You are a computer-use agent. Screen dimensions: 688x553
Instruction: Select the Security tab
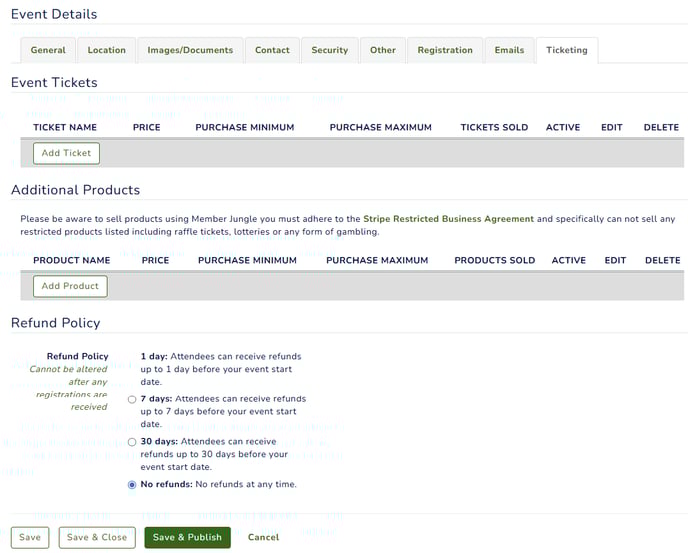coord(330,50)
